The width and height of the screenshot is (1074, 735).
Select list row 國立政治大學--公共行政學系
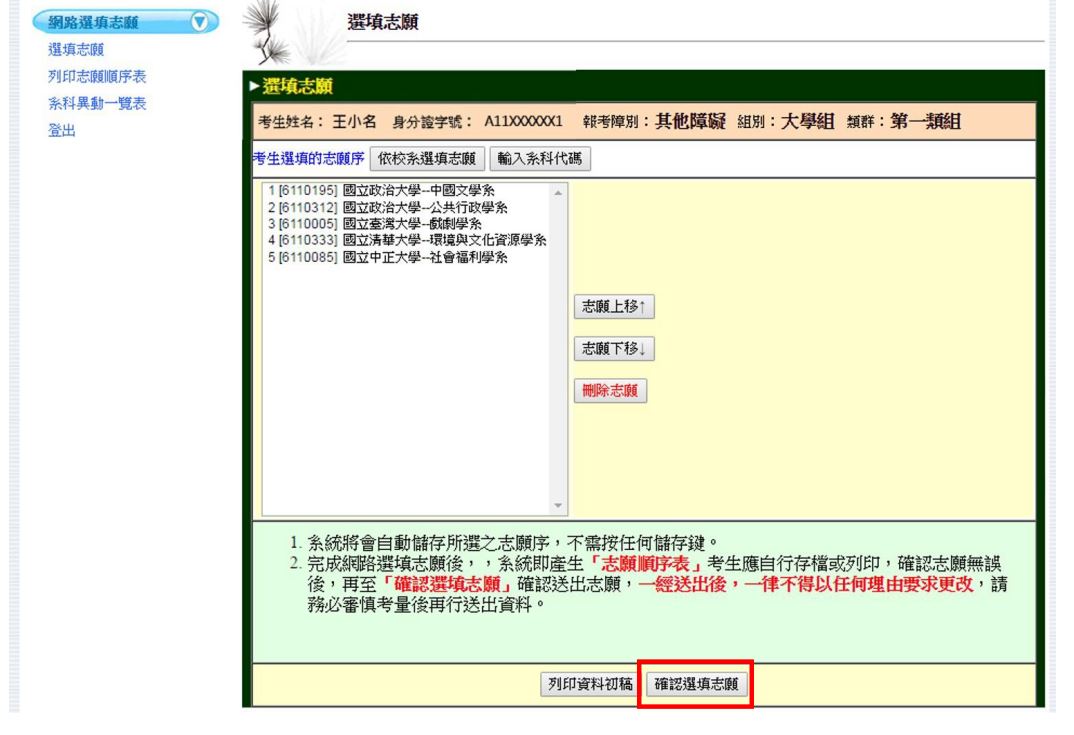click(x=407, y=208)
